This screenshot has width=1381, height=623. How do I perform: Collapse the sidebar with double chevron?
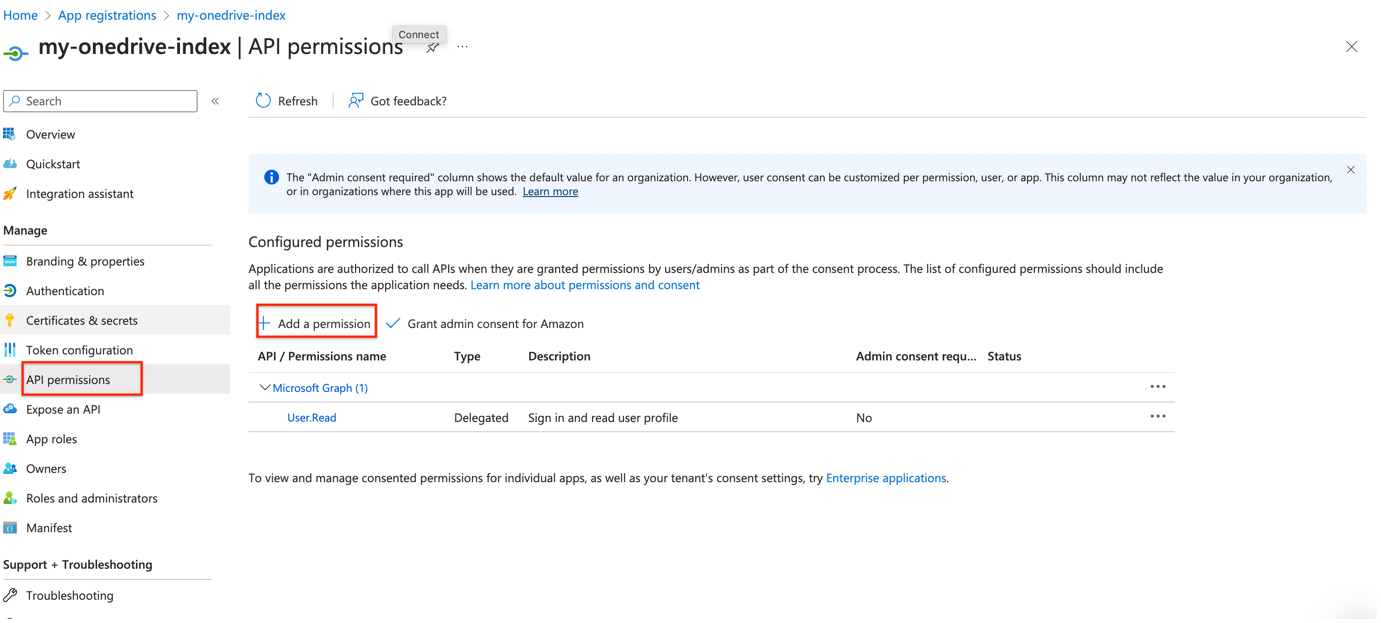pyautogui.click(x=215, y=101)
